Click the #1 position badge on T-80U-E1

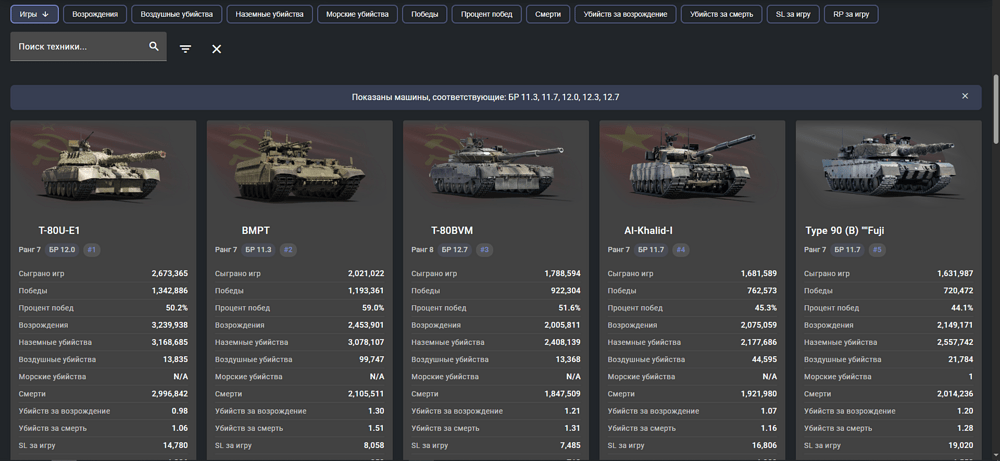pos(92,250)
